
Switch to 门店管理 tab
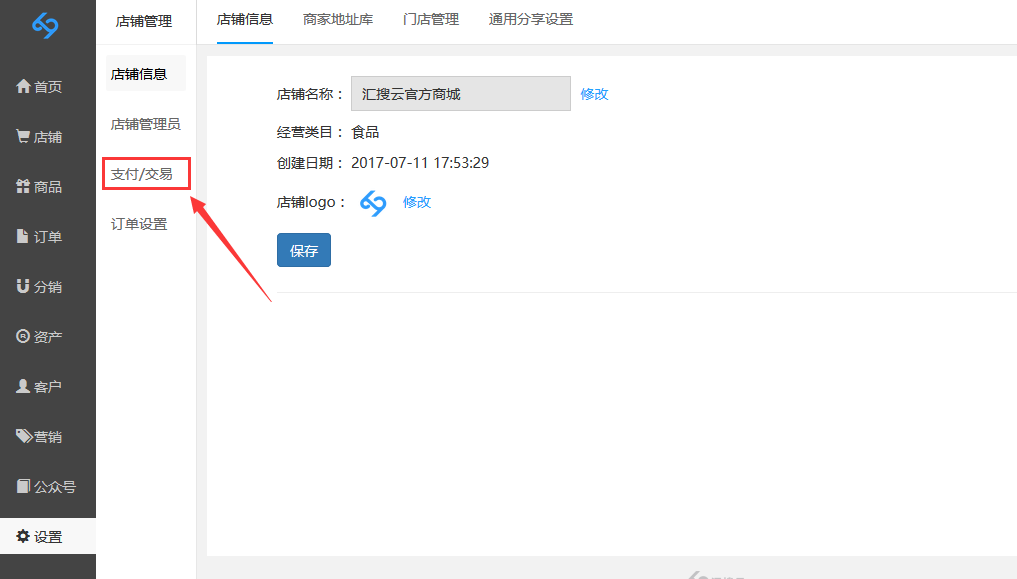431,20
